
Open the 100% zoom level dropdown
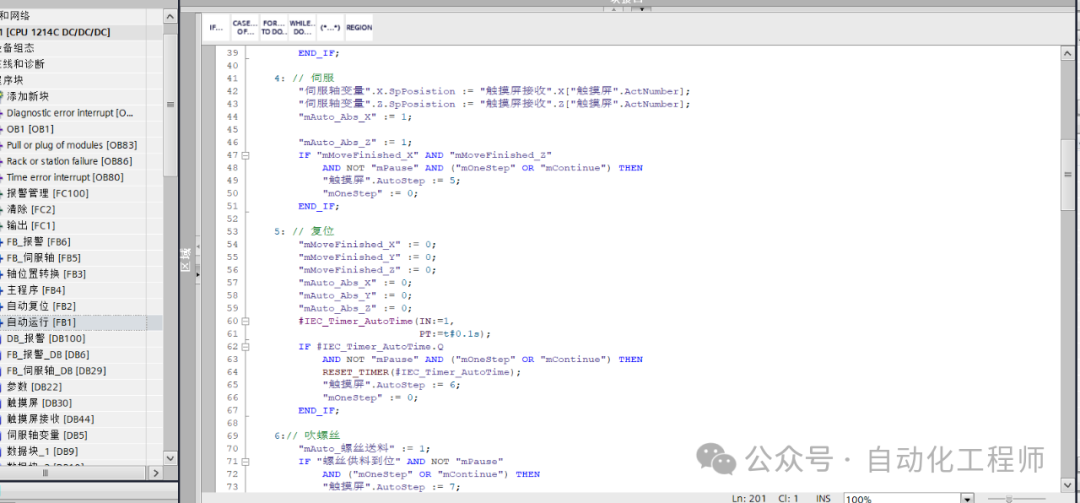968,498
